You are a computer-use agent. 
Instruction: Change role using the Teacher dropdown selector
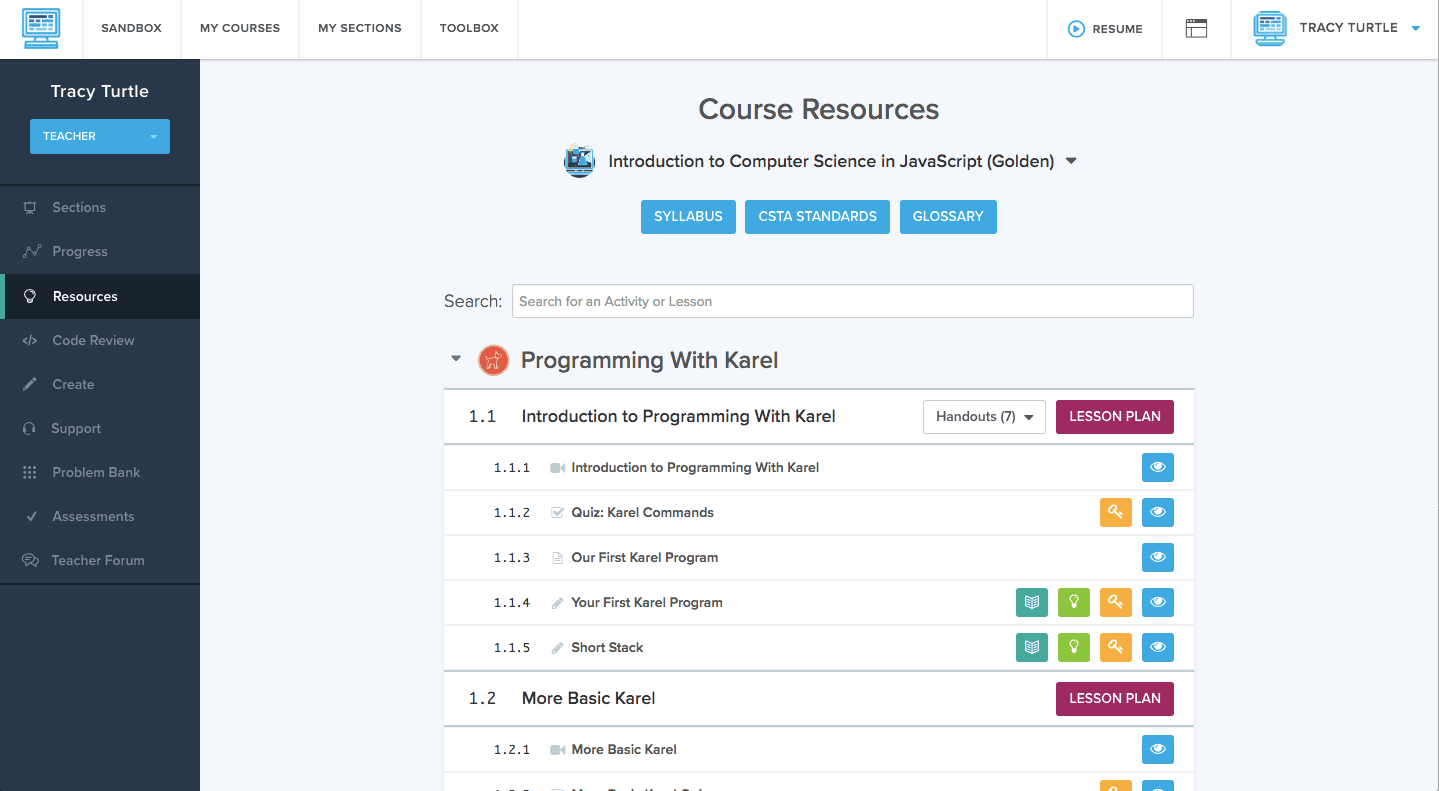(x=99, y=136)
